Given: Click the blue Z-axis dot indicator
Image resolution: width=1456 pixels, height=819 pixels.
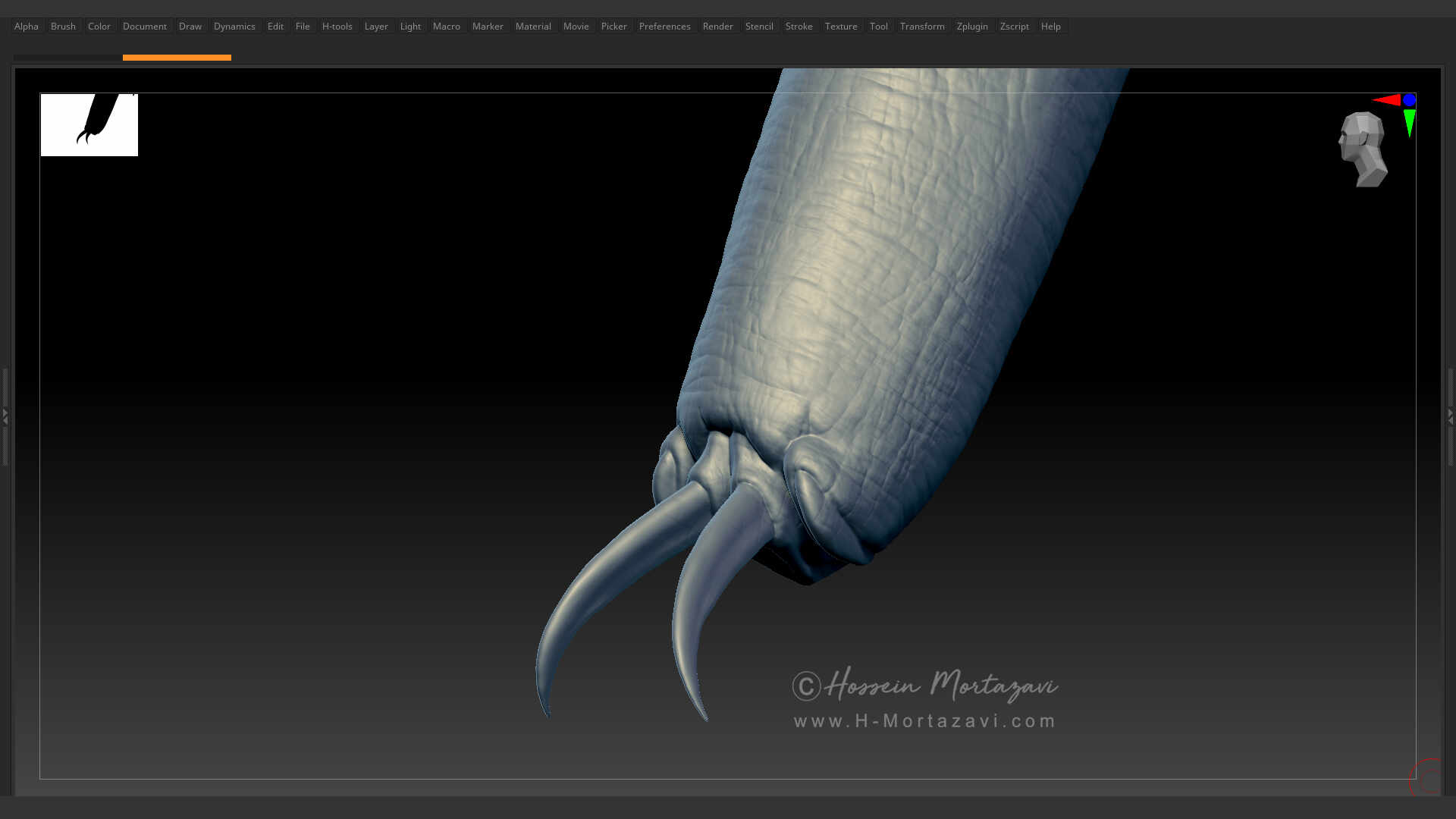Looking at the screenshot, I should point(1410,99).
